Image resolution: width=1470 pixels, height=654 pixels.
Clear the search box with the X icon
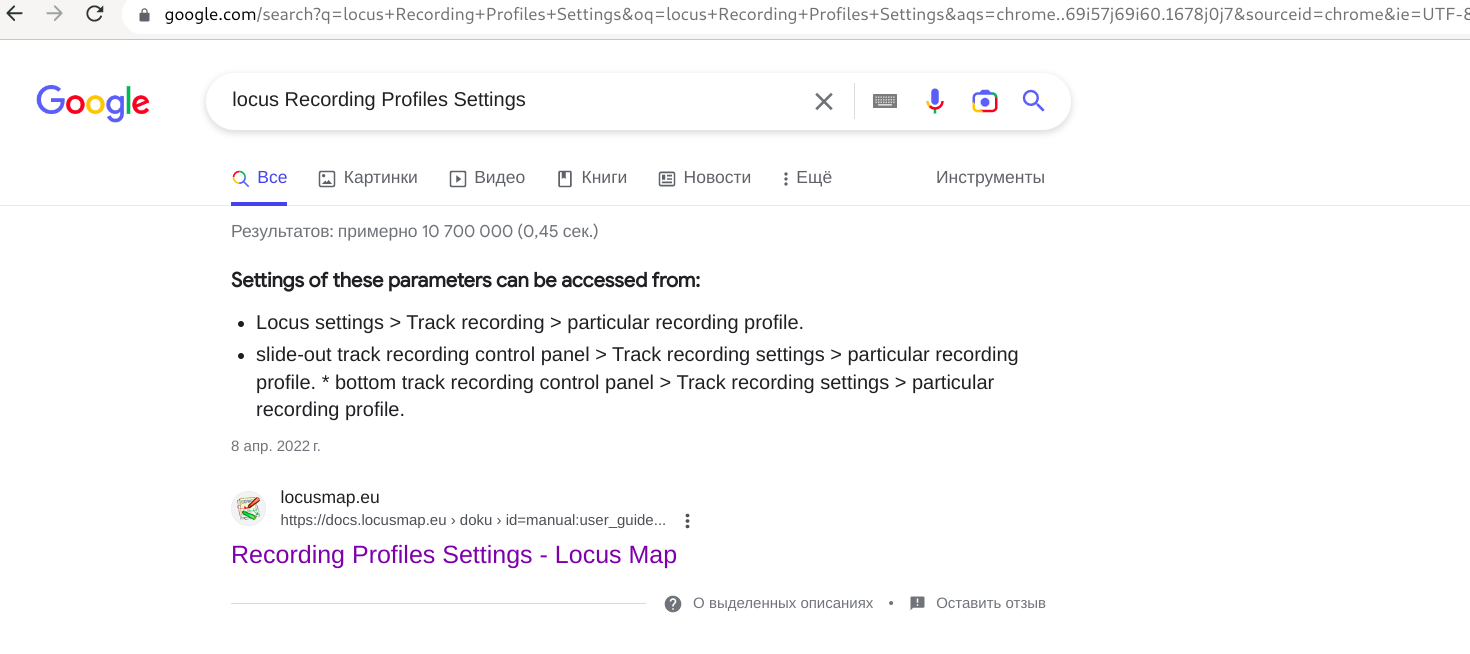tap(824, 101)
